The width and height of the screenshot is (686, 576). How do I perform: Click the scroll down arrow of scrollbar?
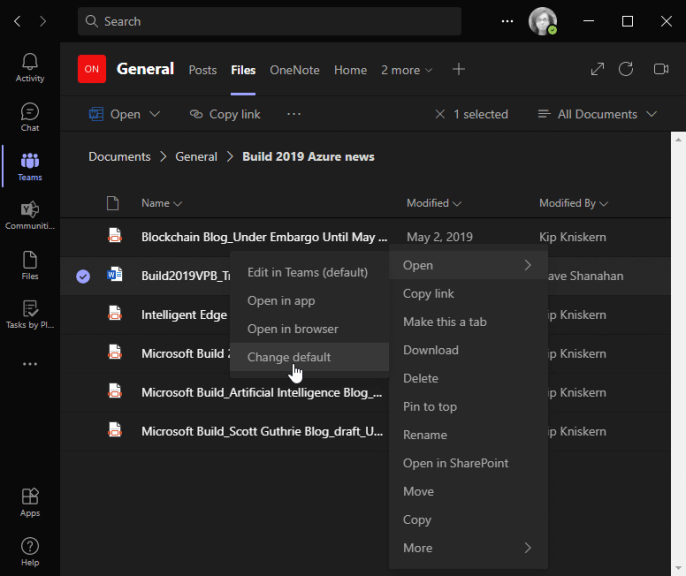click(678, 568)
